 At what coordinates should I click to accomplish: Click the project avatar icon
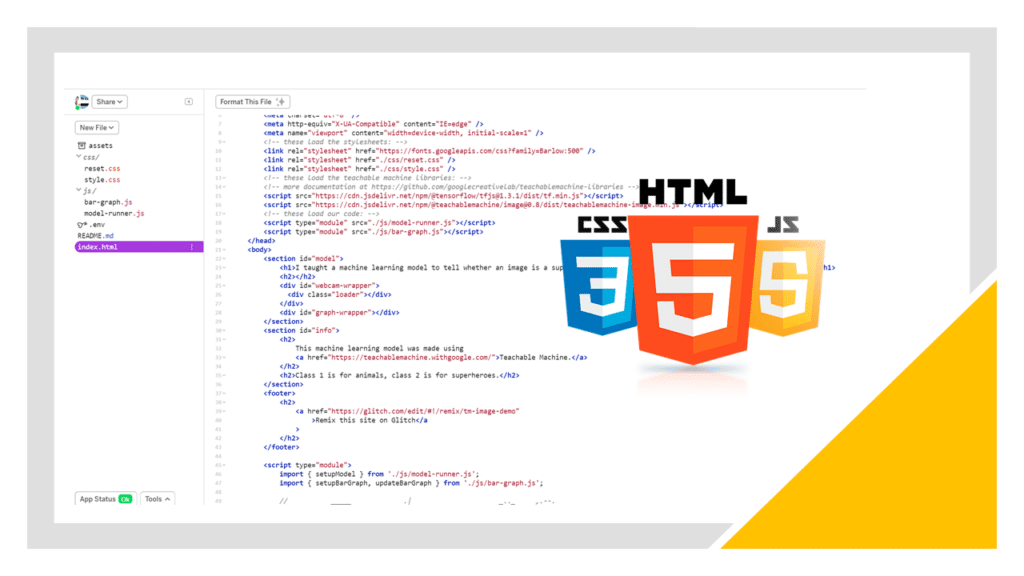pyautogui.click(x=80, y=101)
